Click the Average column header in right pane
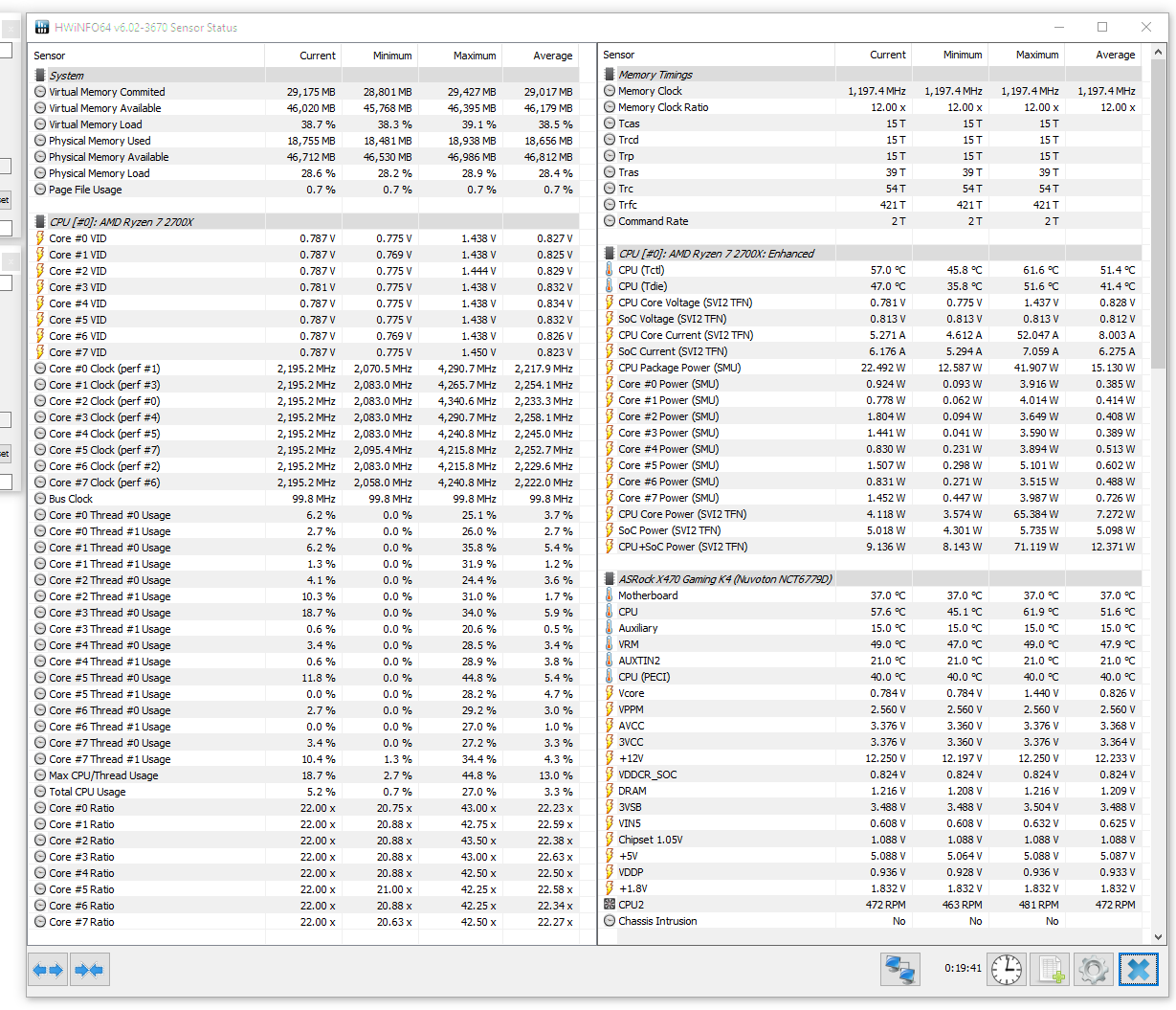The width and height of the screenshot is (1176, 1010). coord(1102,55)
